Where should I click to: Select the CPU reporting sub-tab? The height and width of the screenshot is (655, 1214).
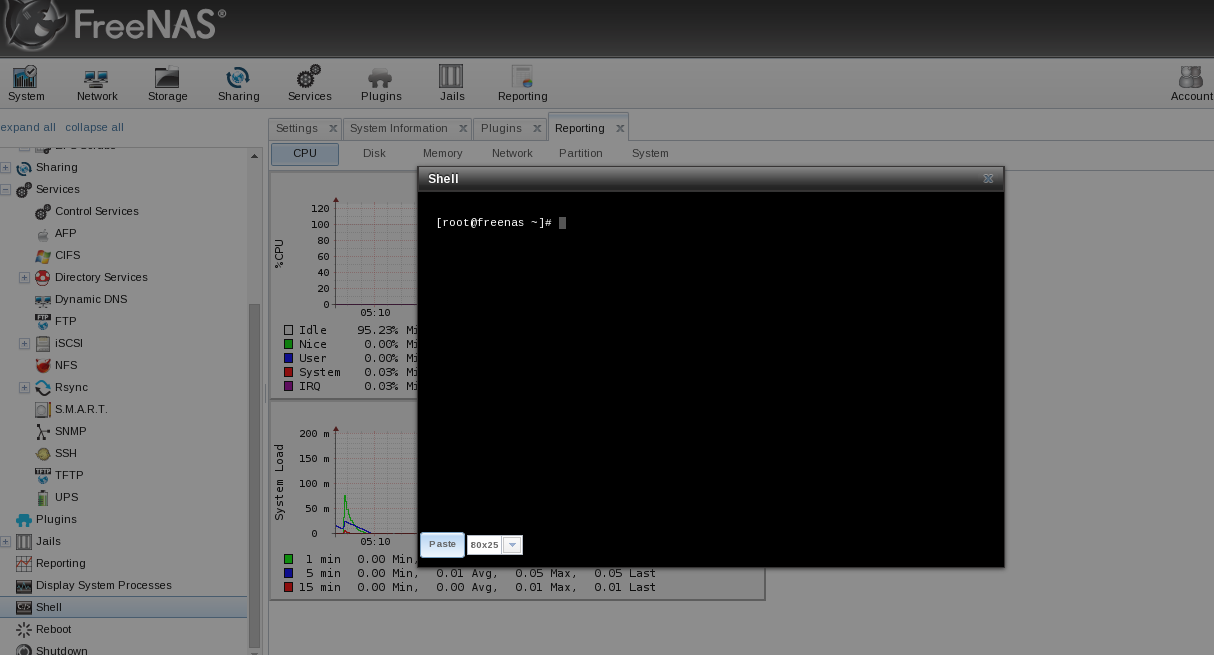(x=305, y=153)
